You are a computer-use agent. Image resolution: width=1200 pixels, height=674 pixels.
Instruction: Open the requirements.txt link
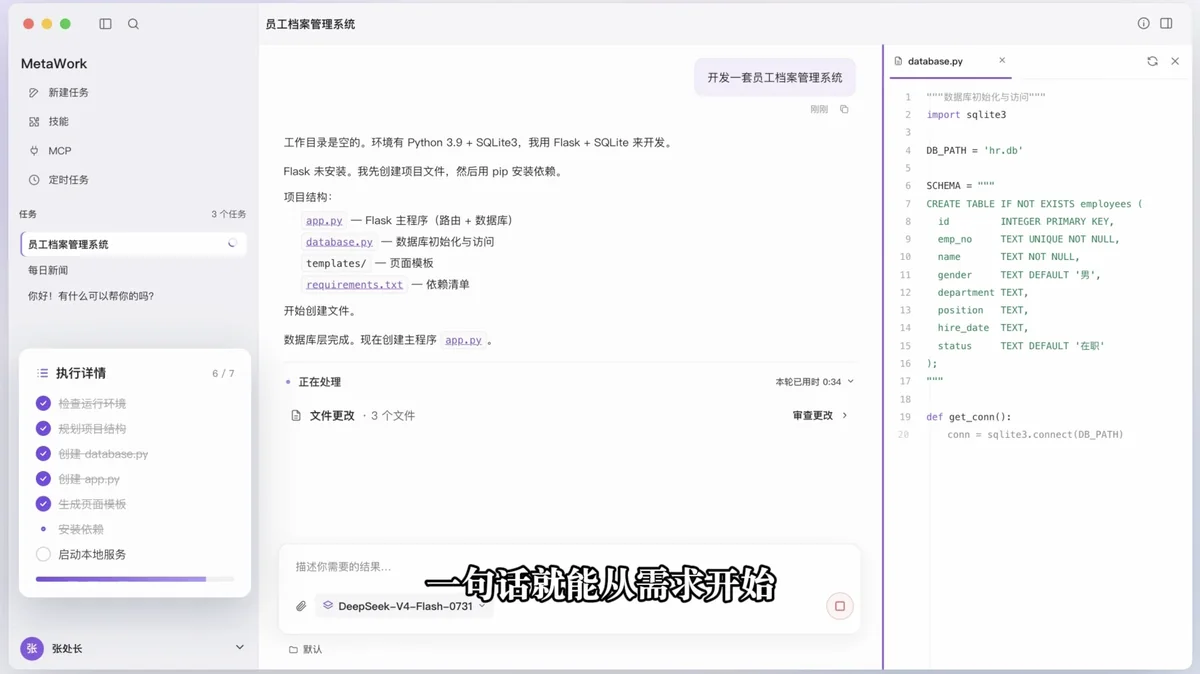[x=354, y=284]
